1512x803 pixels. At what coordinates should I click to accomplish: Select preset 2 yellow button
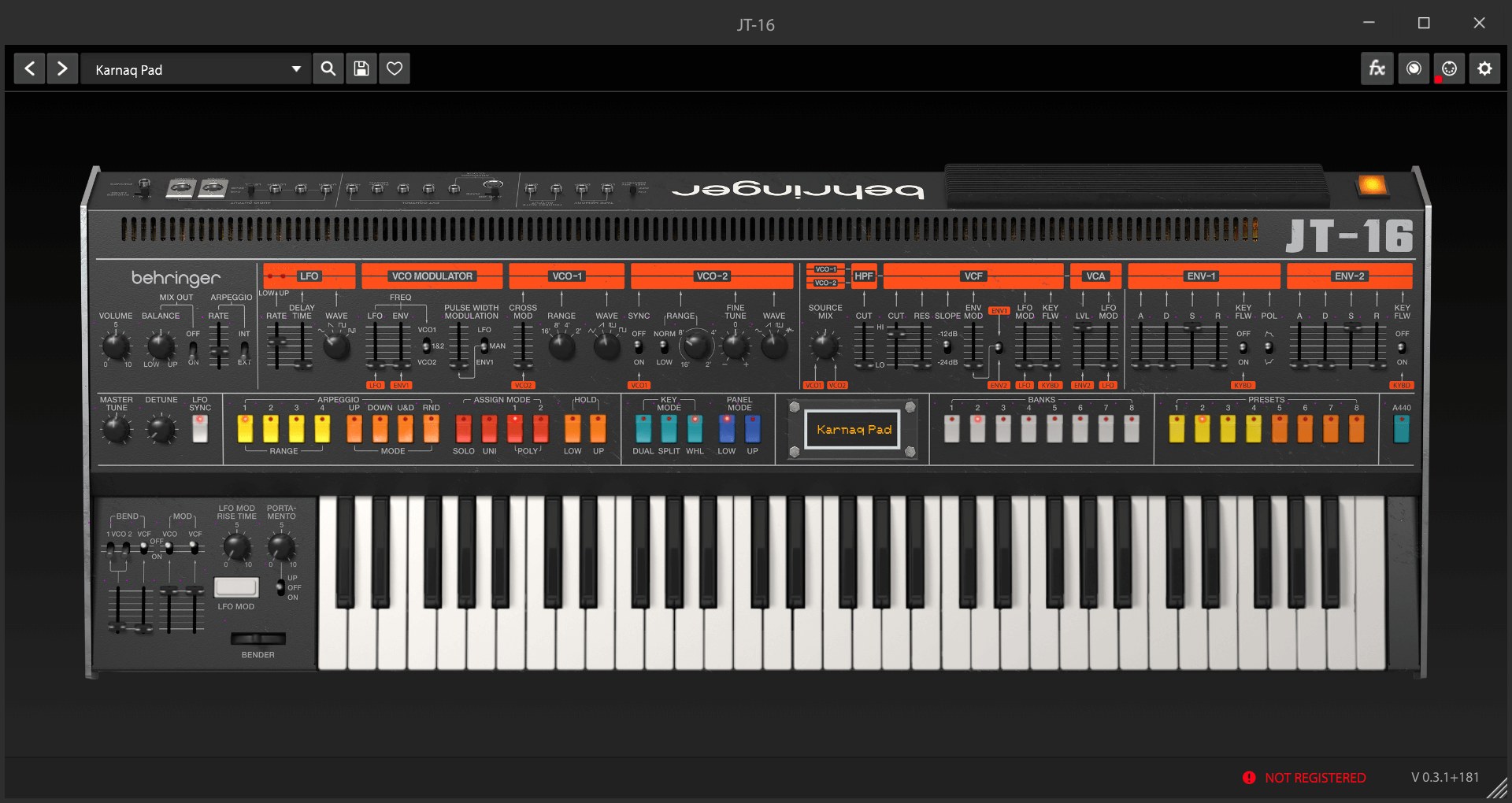1203,429
